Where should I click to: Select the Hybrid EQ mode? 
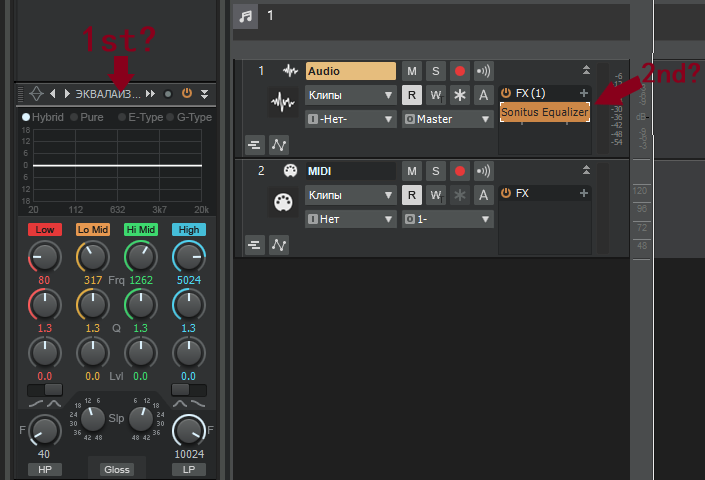[x=43, y=117]
